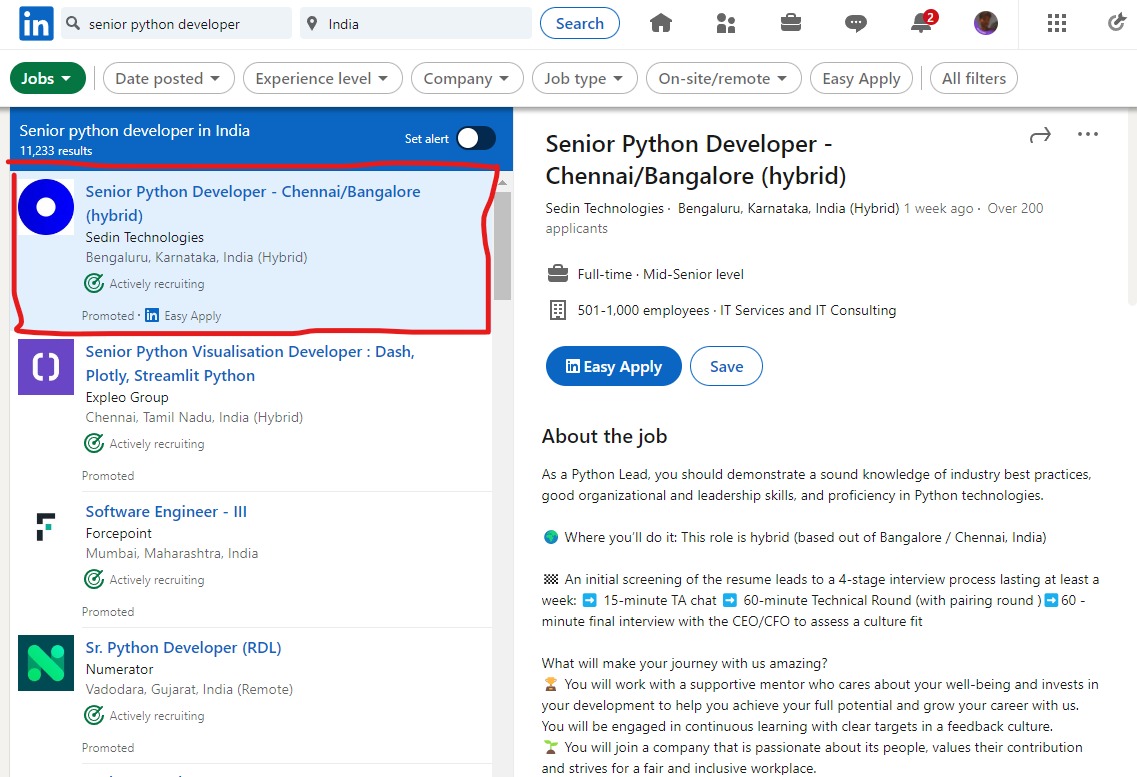This screenshot has height=777, width=1137.
Task: Click 'Full-time · Mid-Senior level' text
Action: pyautogui.click(x=661, y=274)
